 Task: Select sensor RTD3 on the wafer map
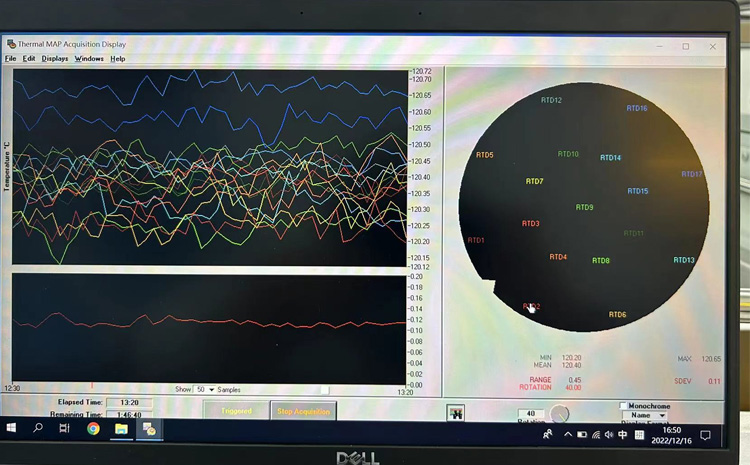[x=530, y=223]
